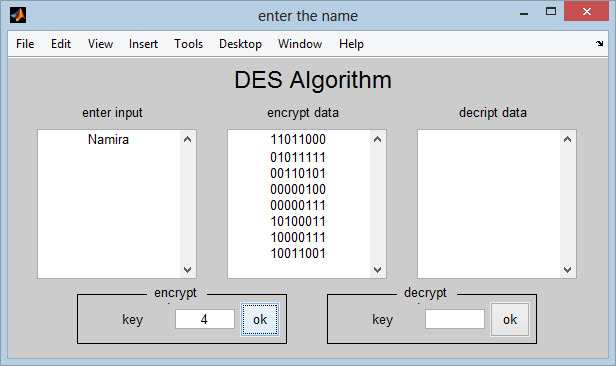Click the Namira entry in input box
616x366 pixels.
108,139
